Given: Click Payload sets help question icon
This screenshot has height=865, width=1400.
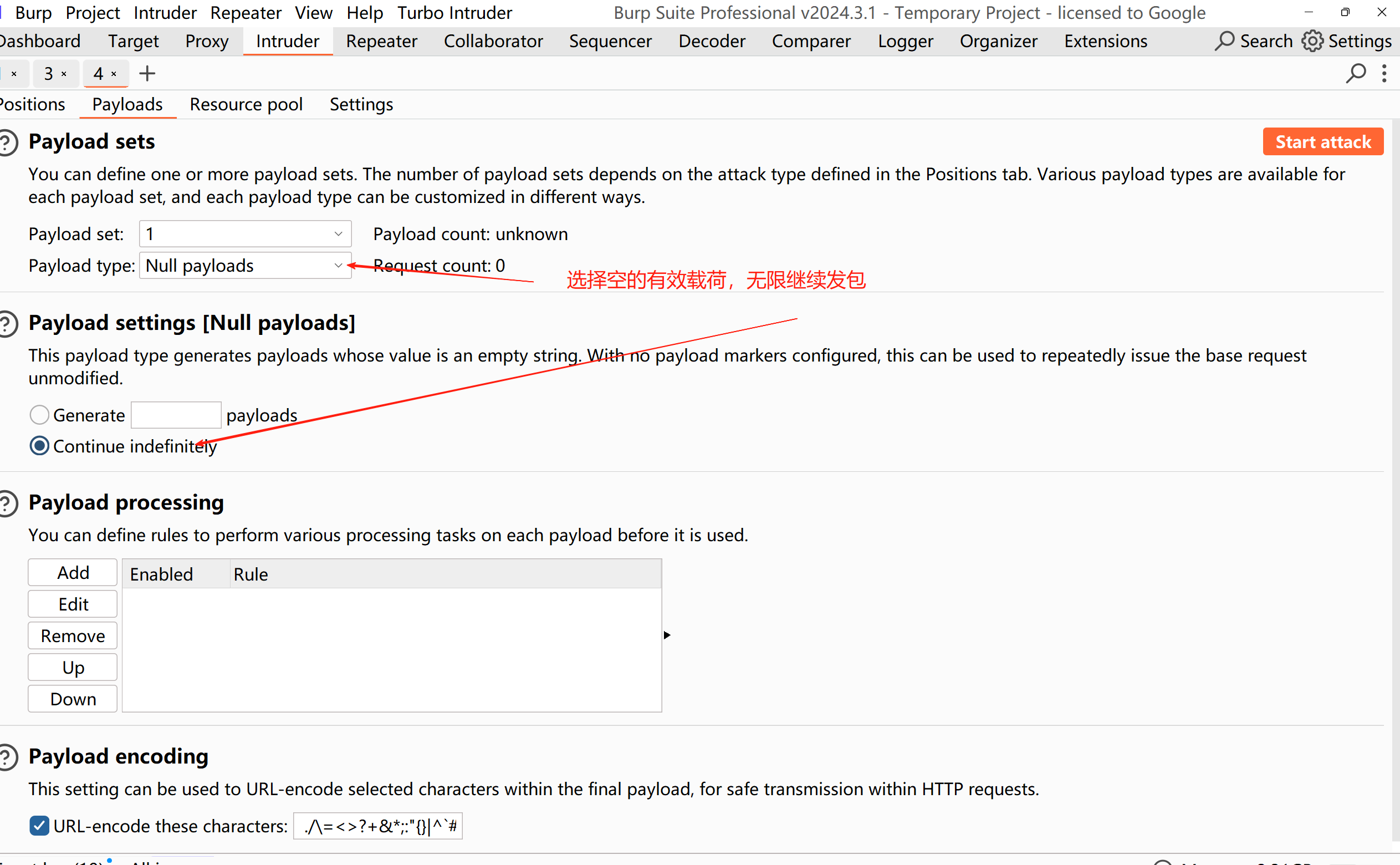Looking at the screenshot, I should (7, 143).
